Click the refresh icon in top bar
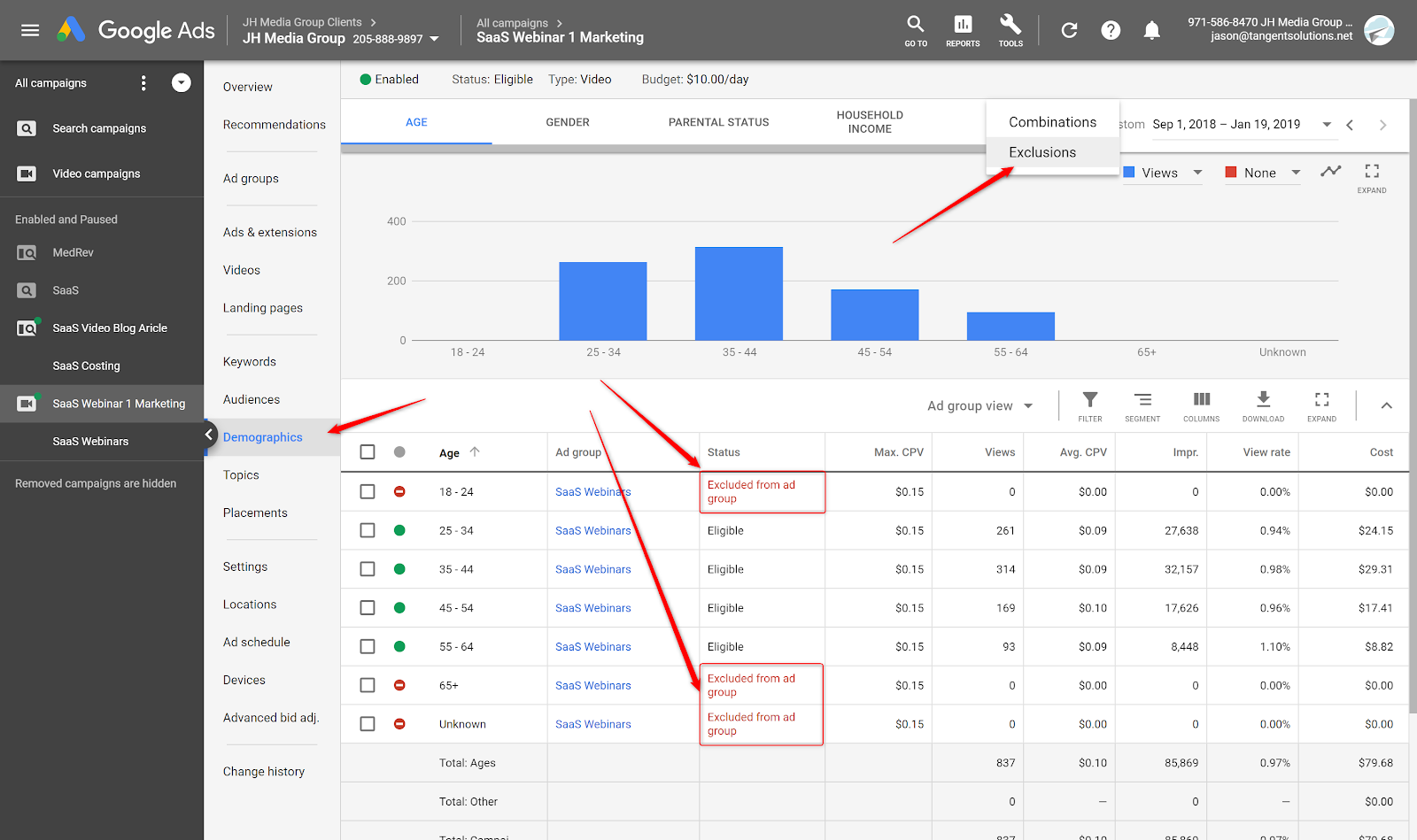The image size is (1417, 840). coord(1069,31)
